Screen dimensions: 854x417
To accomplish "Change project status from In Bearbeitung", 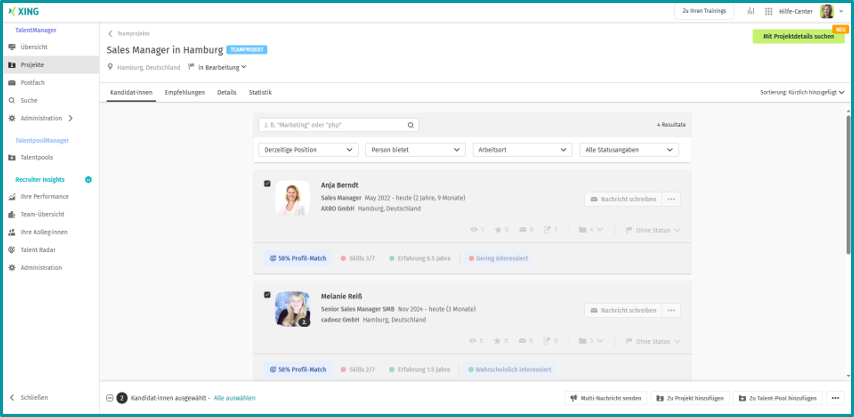I will 221,67.
